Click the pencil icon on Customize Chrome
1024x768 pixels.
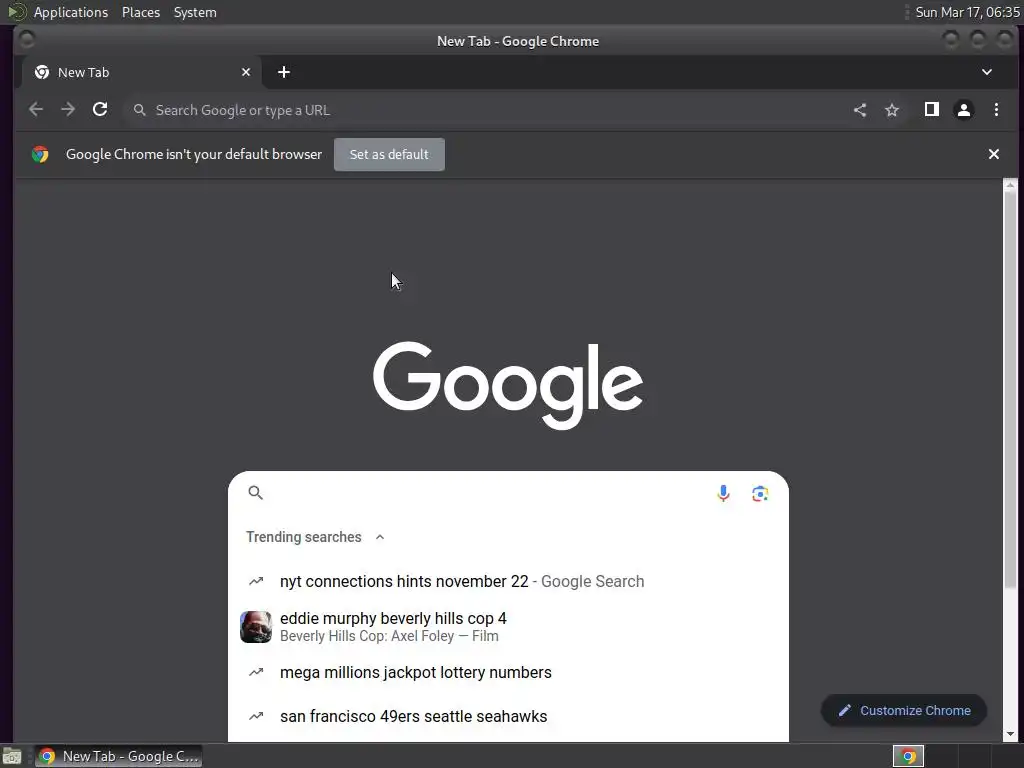844,711
